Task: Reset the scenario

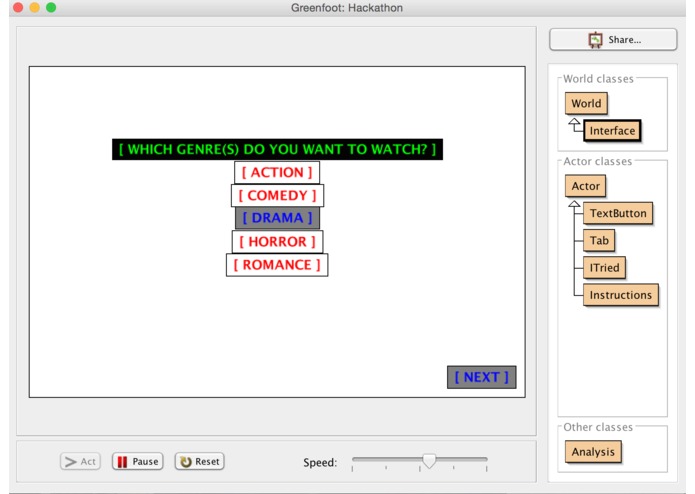Action: click(199, 462)
